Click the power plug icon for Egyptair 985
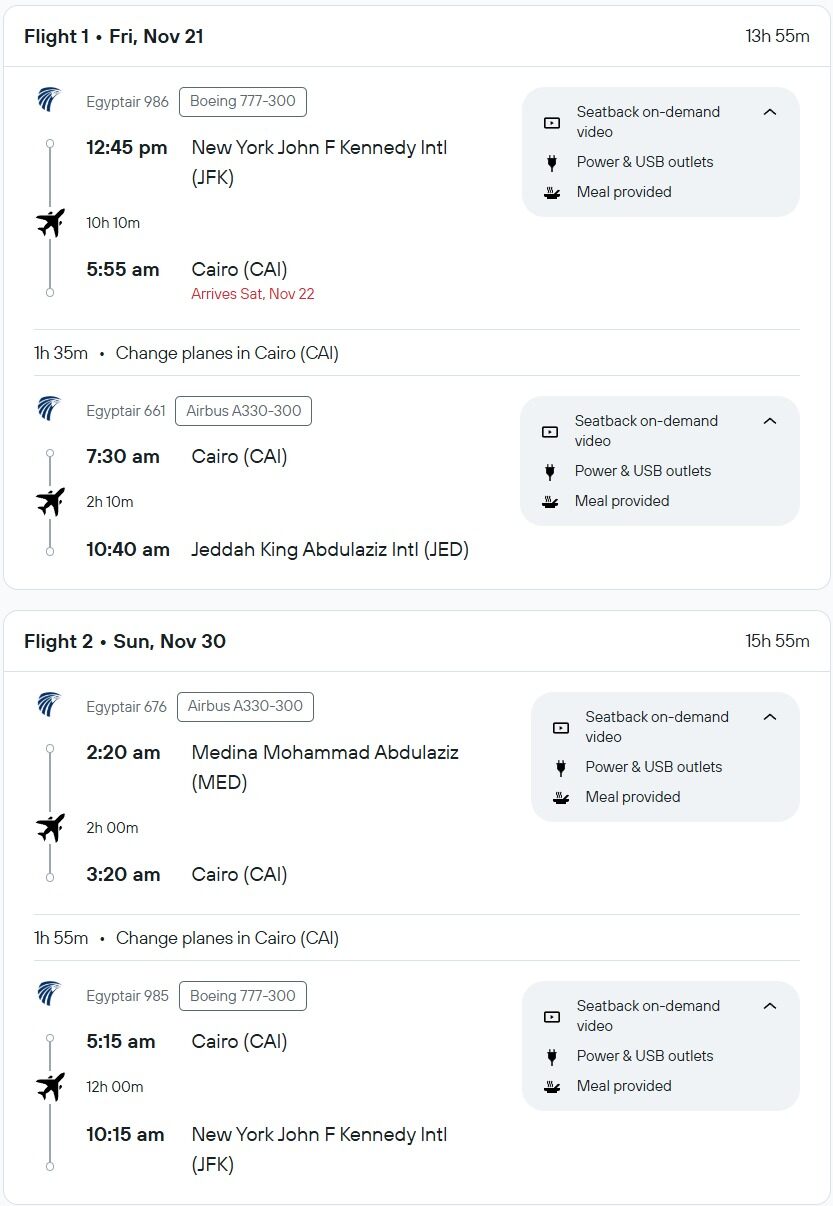This screenshot has width=833, height=1206. point(552,1056)
